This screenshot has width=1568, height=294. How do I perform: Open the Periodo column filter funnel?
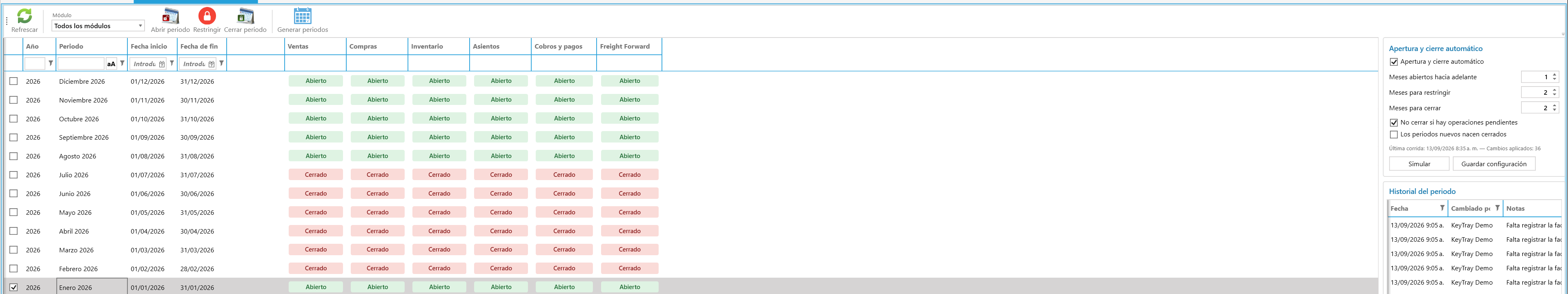point(122,63)
